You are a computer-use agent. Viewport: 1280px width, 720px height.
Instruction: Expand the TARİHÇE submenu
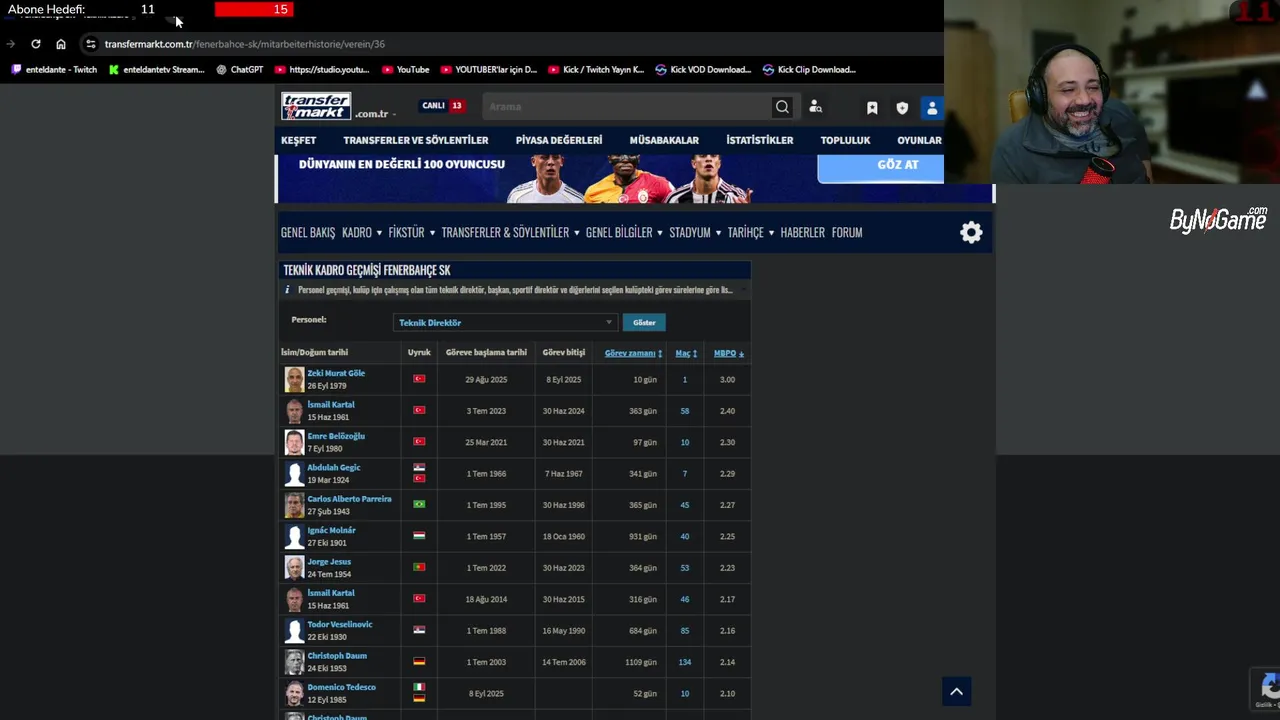(751, 232)
